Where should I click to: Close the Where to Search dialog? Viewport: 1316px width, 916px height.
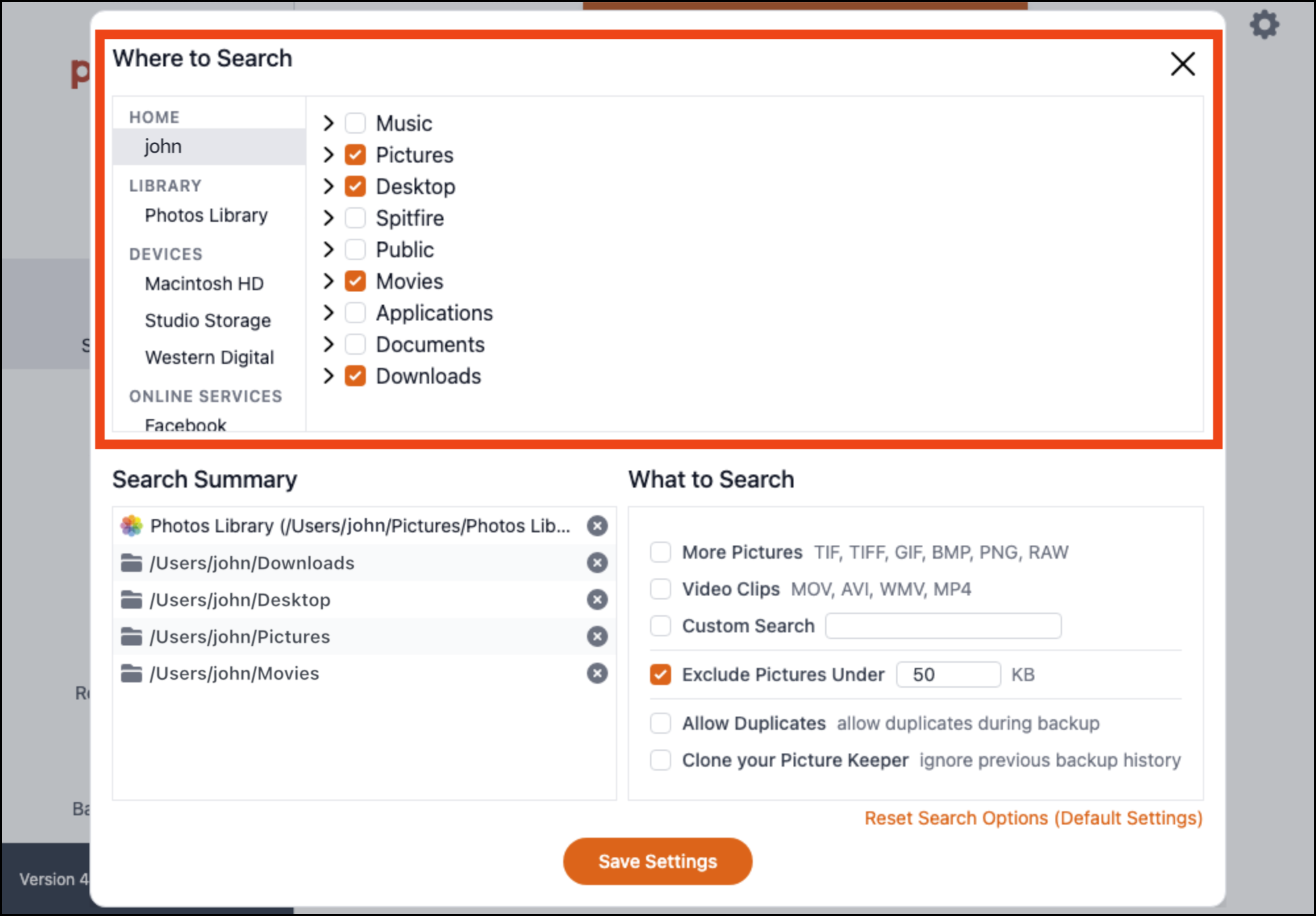point(1182,64)
